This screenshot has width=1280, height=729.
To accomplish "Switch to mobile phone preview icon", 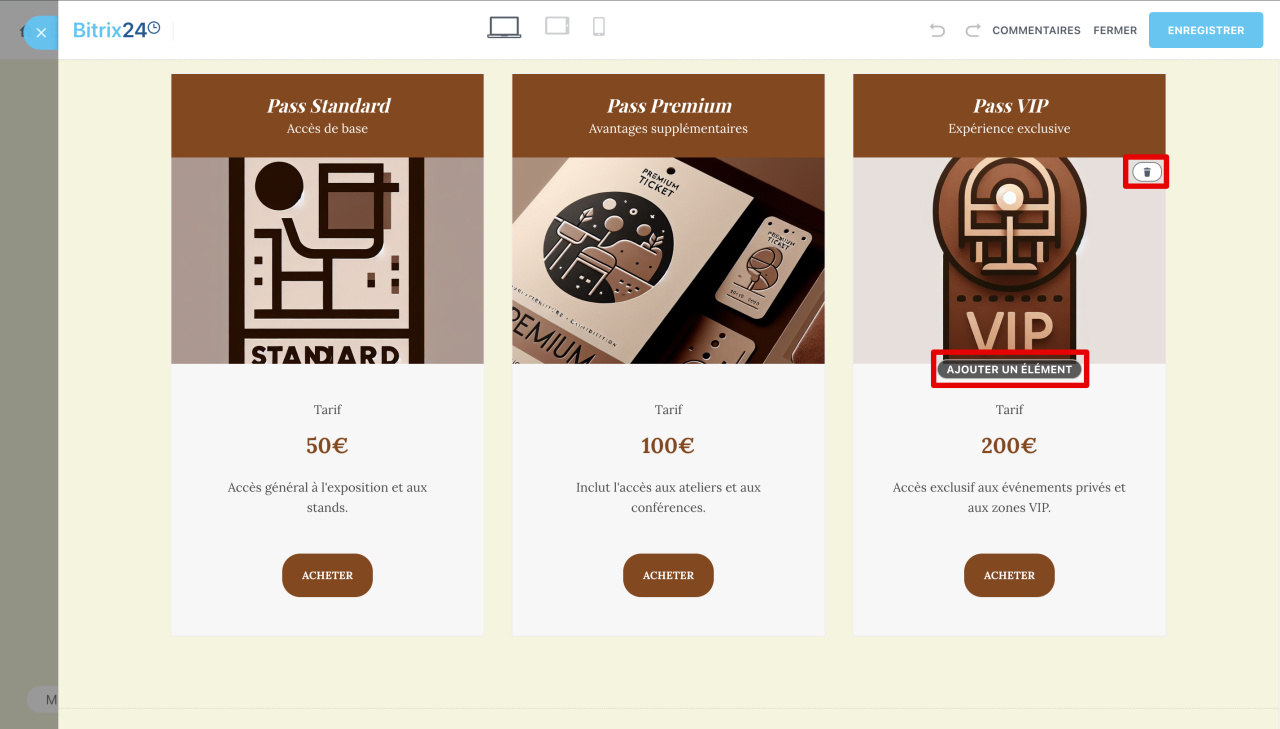I will (x=599, y=27).
